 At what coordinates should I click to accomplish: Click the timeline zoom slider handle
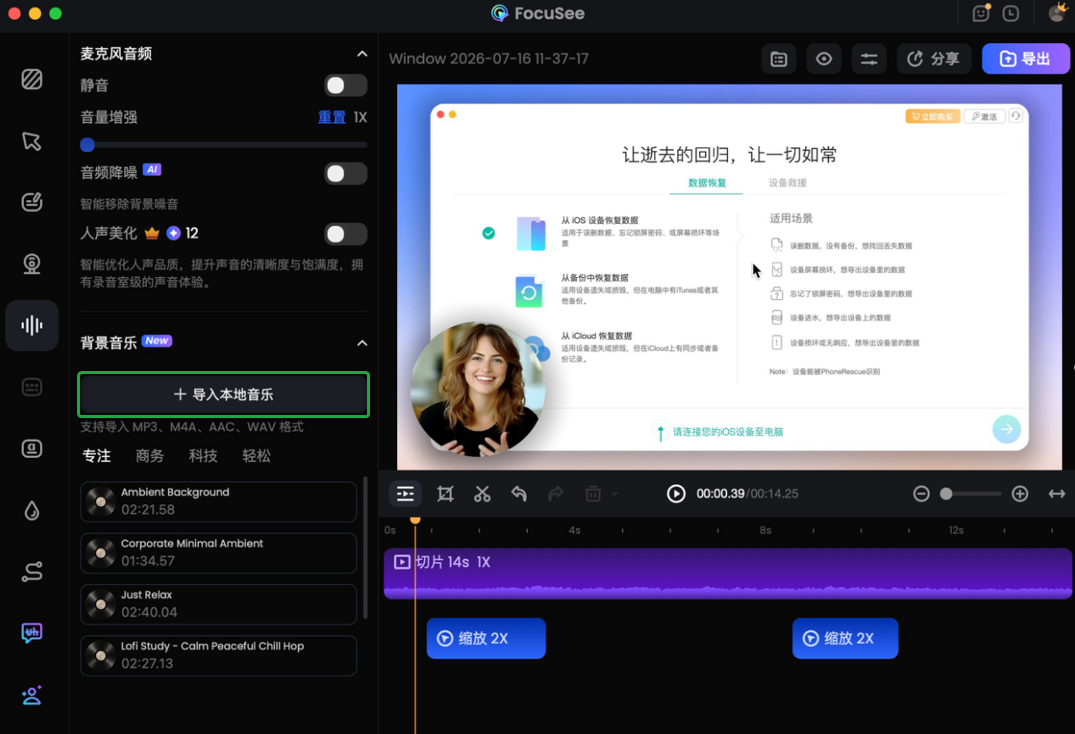tap(946, 493)
